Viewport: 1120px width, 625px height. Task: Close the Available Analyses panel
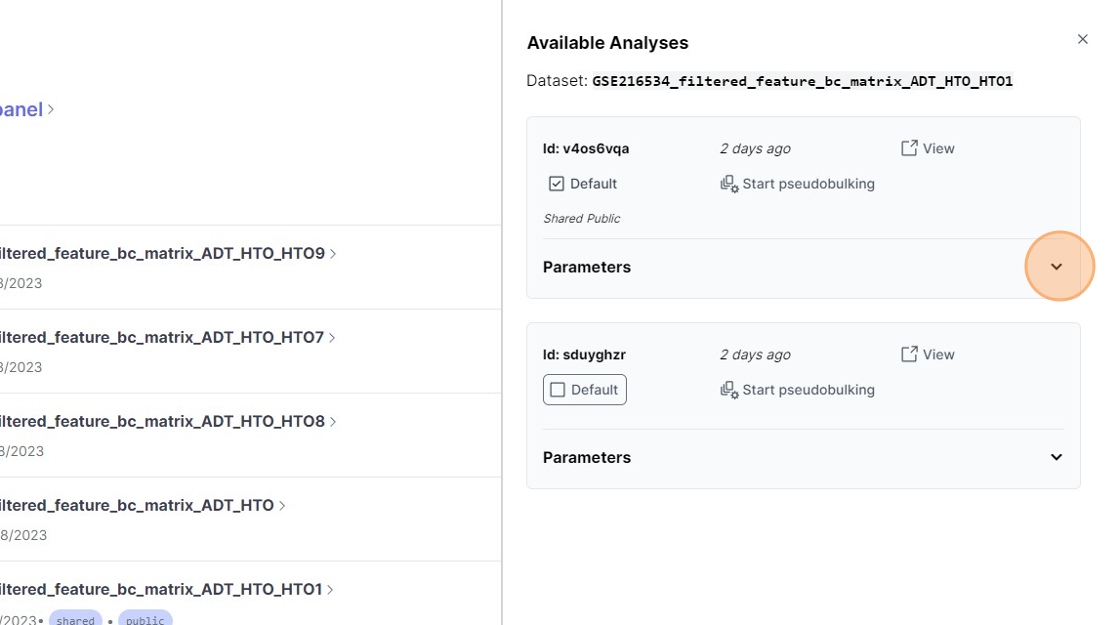click(1082, 40)
